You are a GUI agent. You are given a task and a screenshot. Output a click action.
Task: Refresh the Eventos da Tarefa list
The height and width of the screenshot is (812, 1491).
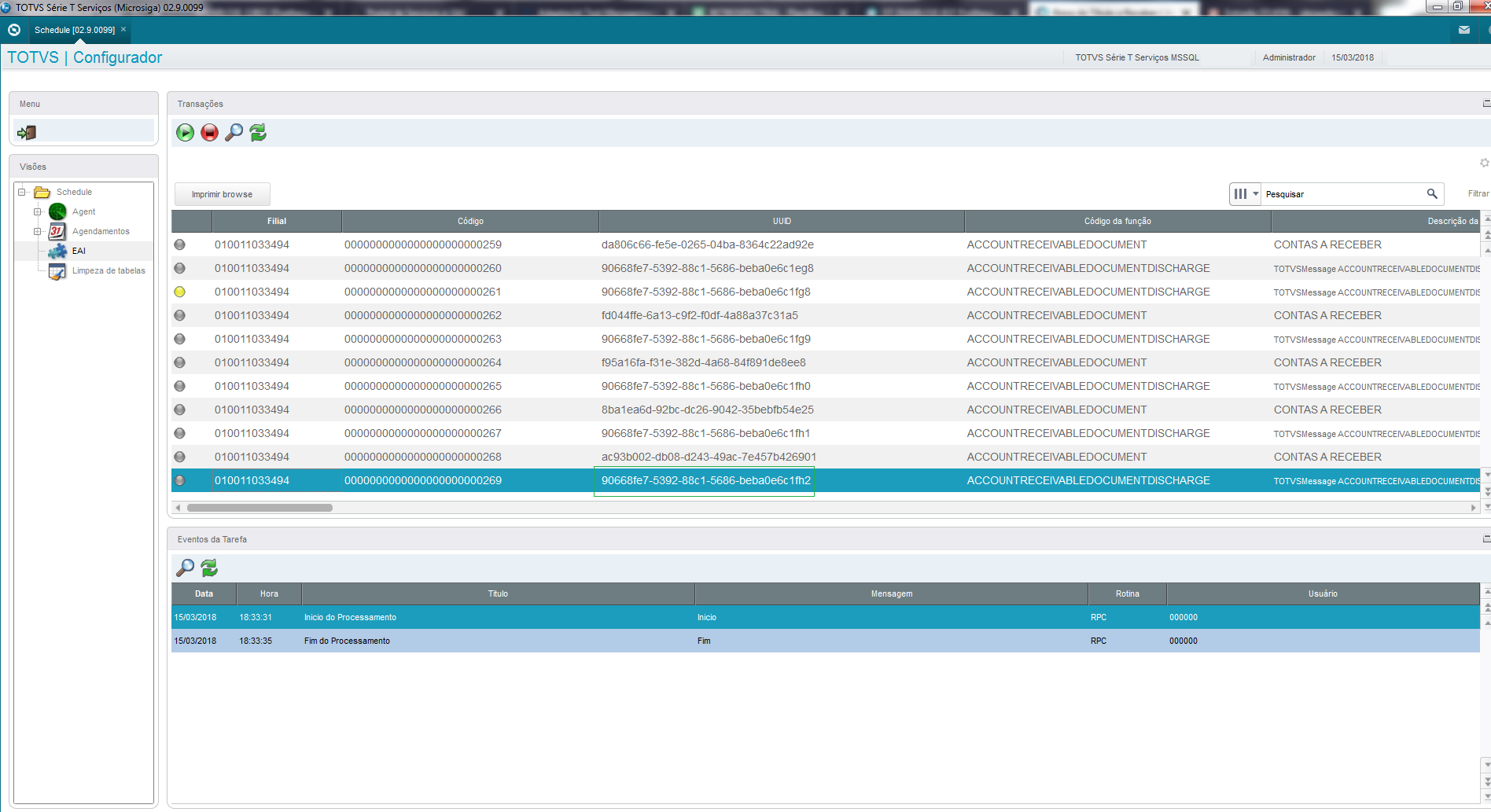[x=209, y=568]
